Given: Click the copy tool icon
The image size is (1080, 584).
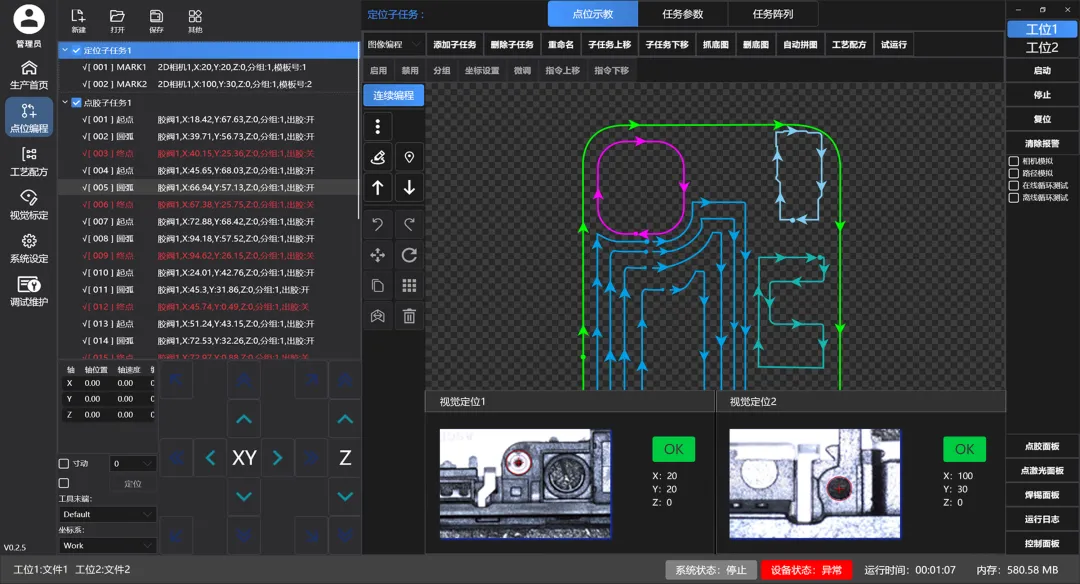Looking at the screenshot, I should [377, 285].
